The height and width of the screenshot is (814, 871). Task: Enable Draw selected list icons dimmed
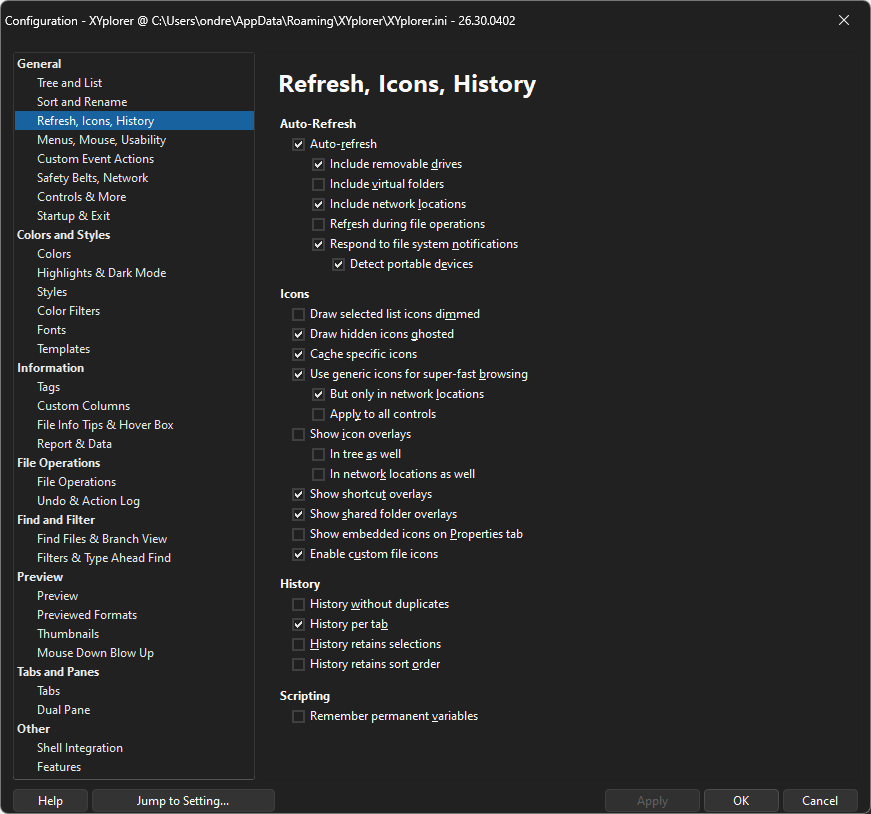point(298,314)
